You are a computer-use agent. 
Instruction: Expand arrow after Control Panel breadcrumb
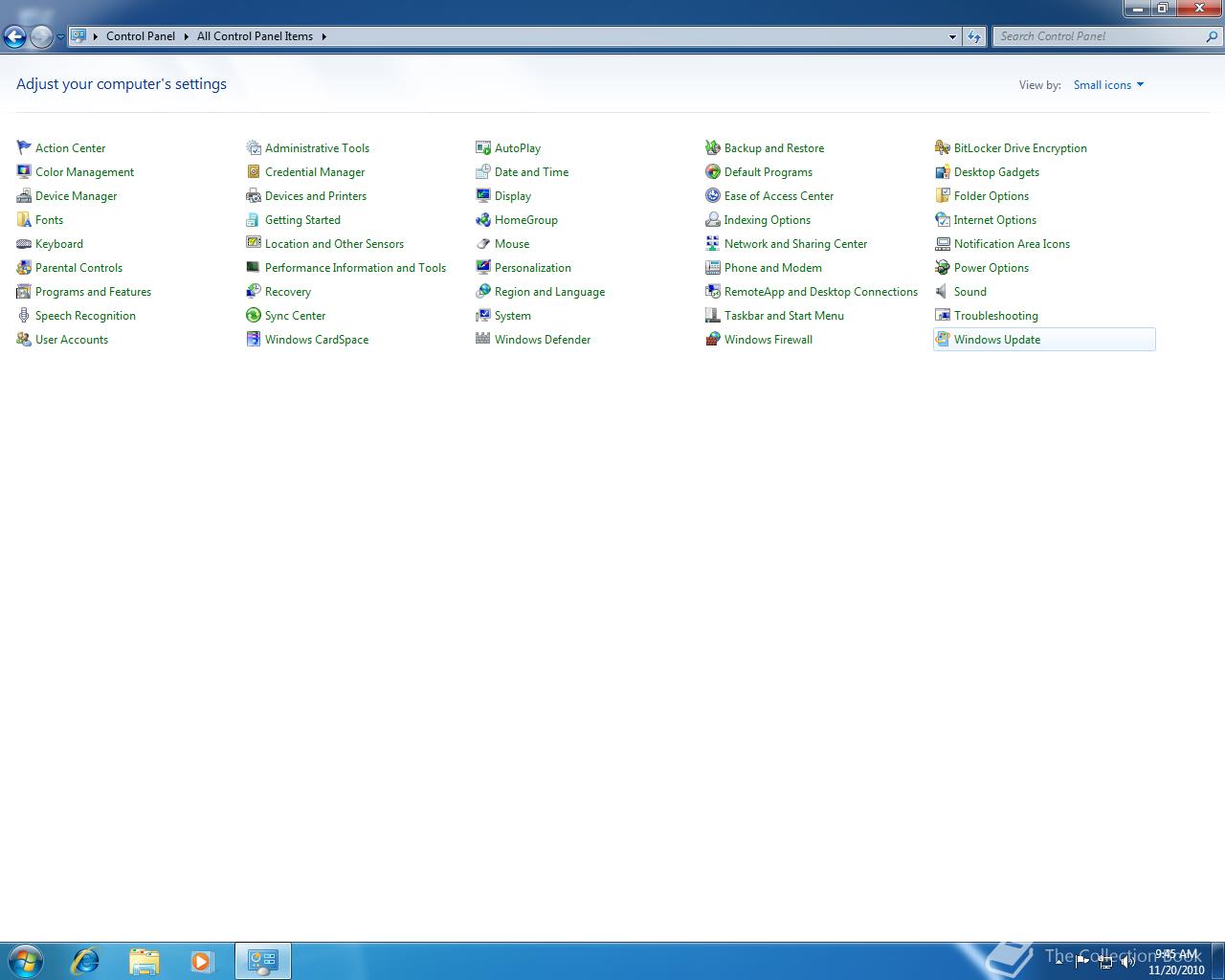186,36
